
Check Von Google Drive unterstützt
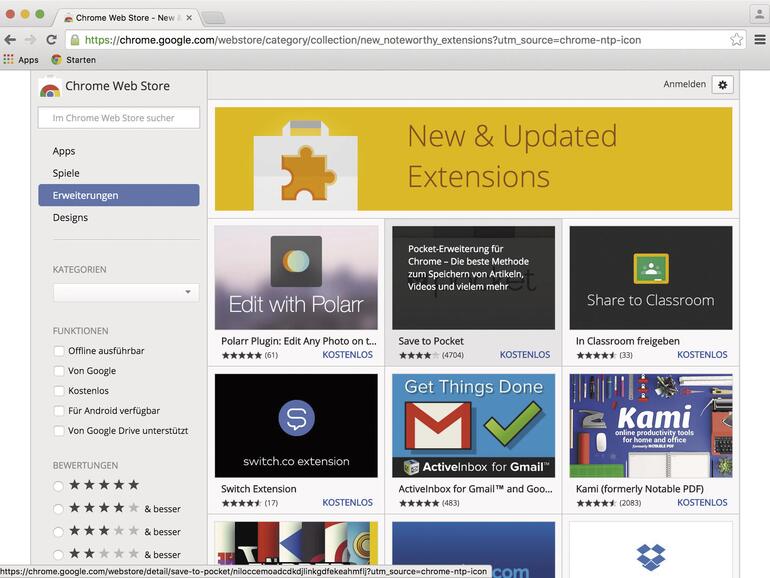tap(59, 431)
